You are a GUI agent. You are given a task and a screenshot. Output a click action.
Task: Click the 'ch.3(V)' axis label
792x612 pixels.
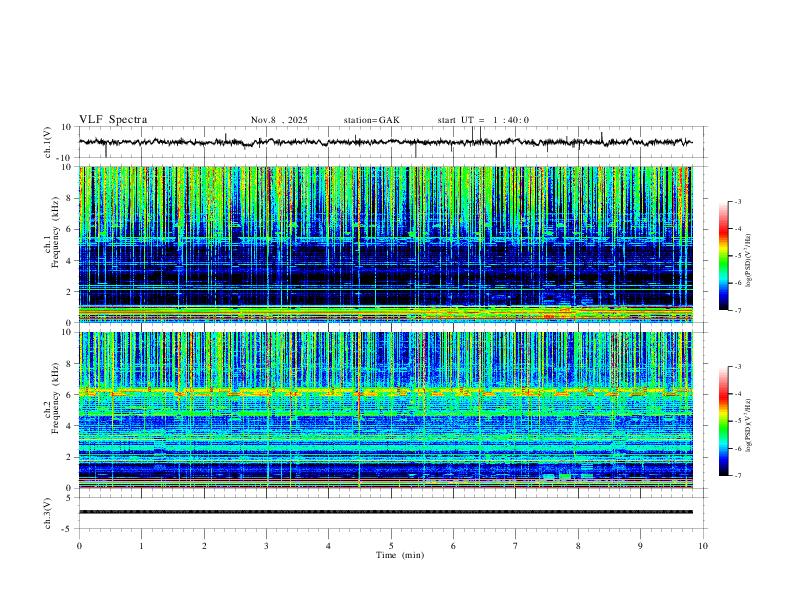48,514
